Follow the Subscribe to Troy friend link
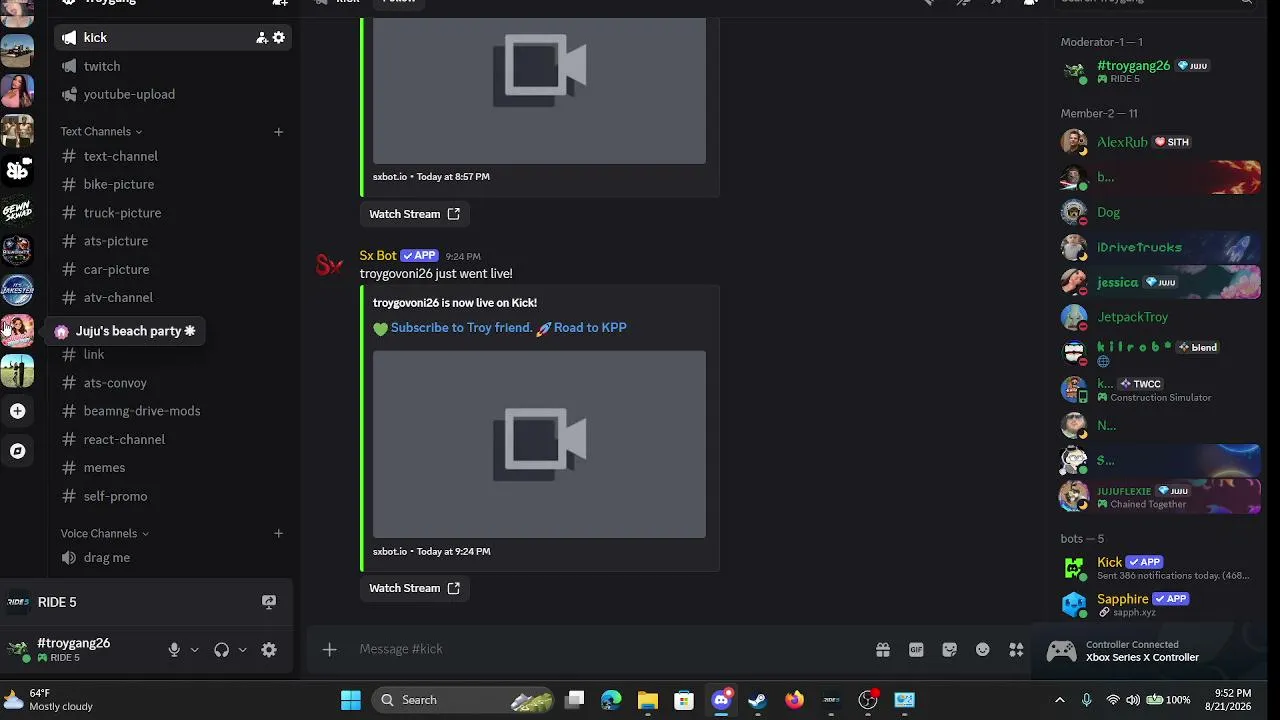The image size is (1280, 720). point(461,328)
